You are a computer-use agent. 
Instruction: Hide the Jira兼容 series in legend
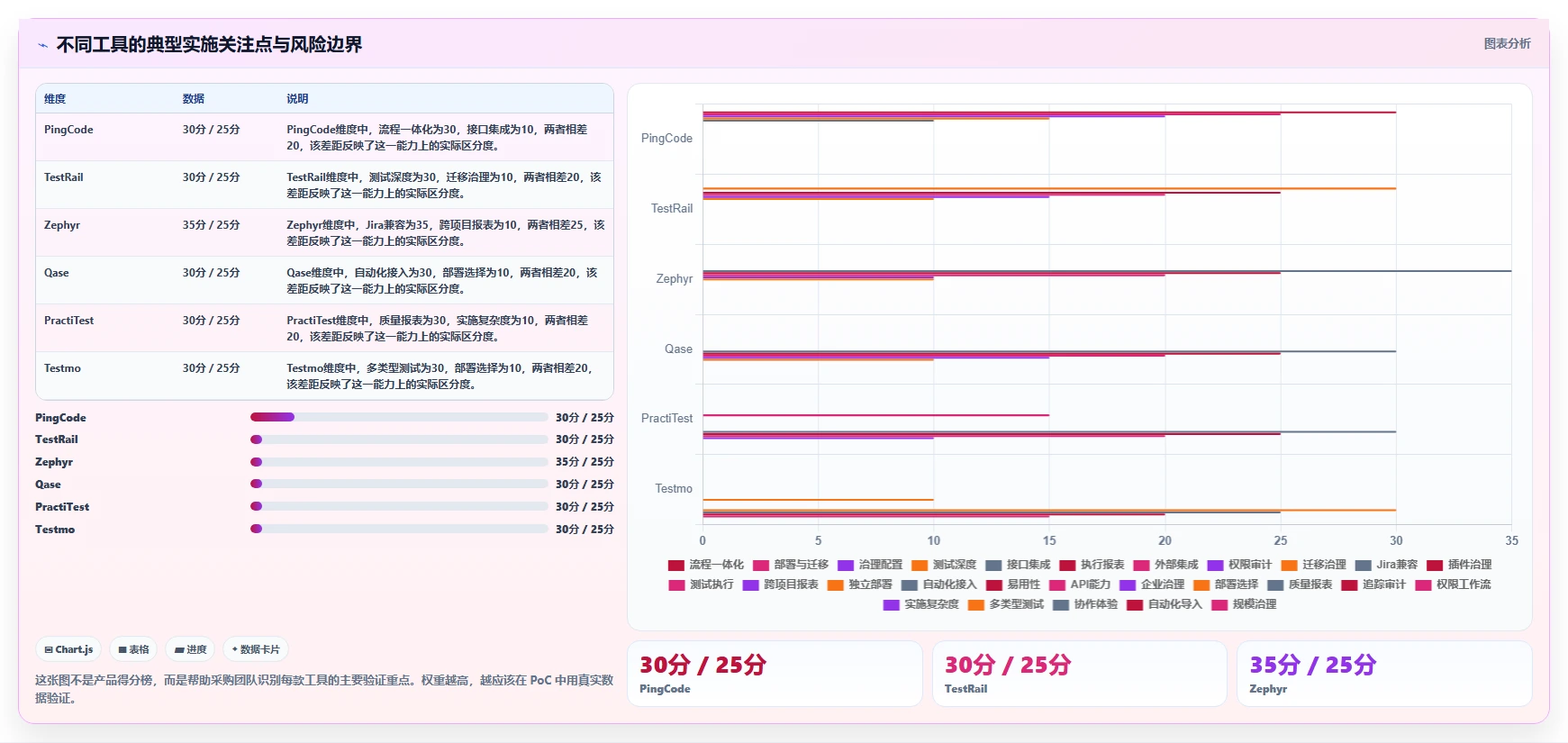pos(1386,565)
